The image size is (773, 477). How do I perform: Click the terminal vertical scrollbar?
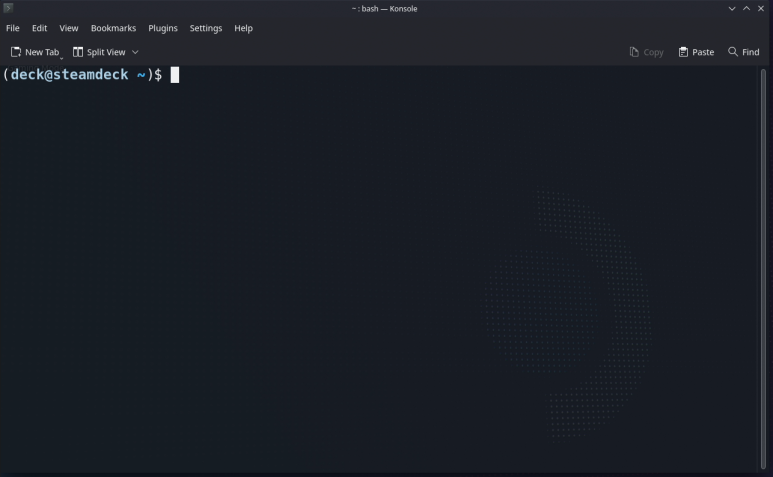763,269
